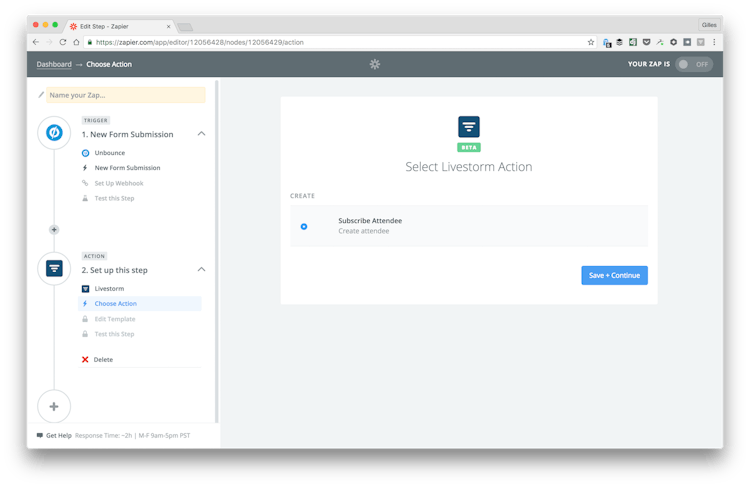Viewport: 750px width, 487px height.
Task: Reload the page with the refresh icon
Action: [x=63, y=42]
